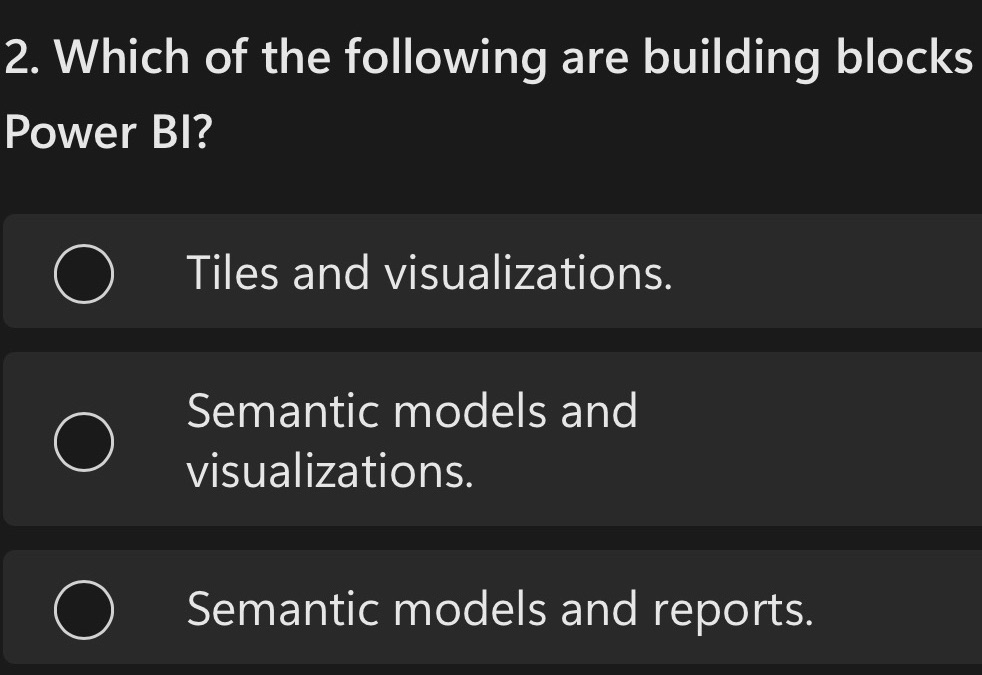
Task: Click the "Semantic models and" line of option two
Action: [412, 411]
